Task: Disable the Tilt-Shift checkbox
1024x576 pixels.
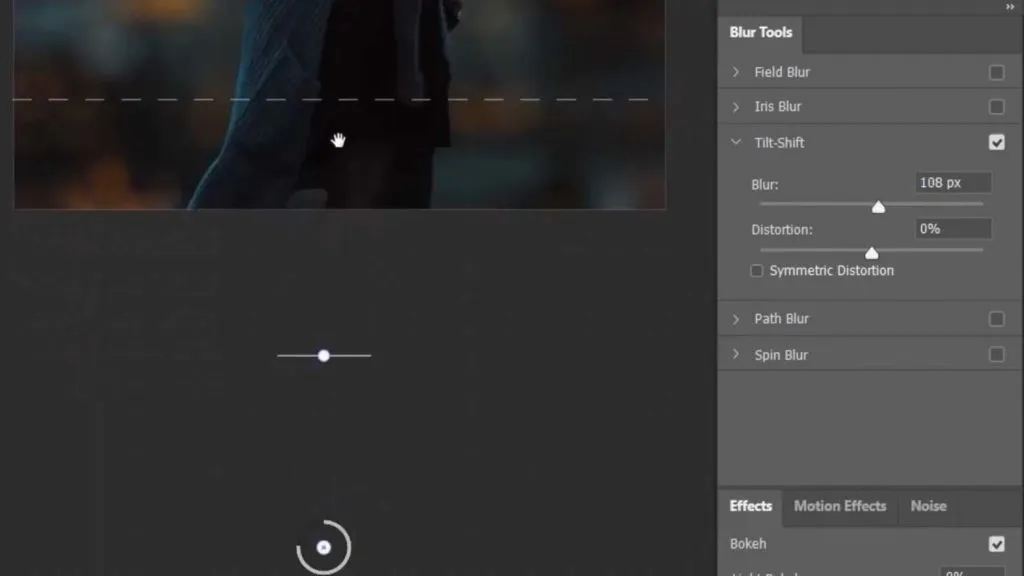Action: click(996, 143)
